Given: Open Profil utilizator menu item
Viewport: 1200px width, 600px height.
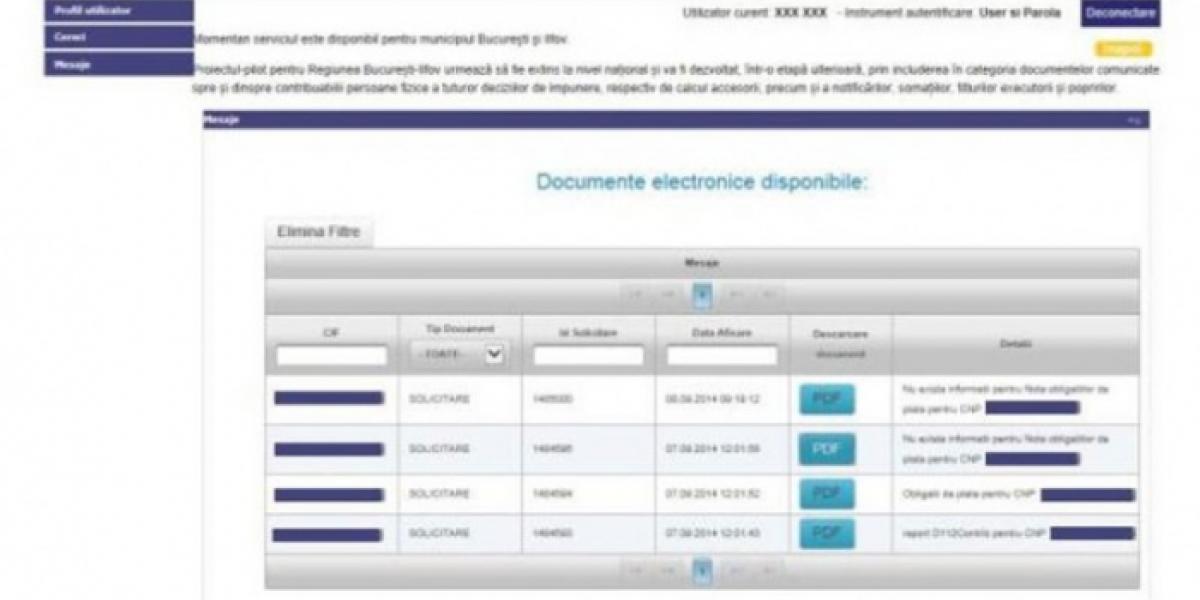Looking at the screenshot, I should tap(118, 11).
